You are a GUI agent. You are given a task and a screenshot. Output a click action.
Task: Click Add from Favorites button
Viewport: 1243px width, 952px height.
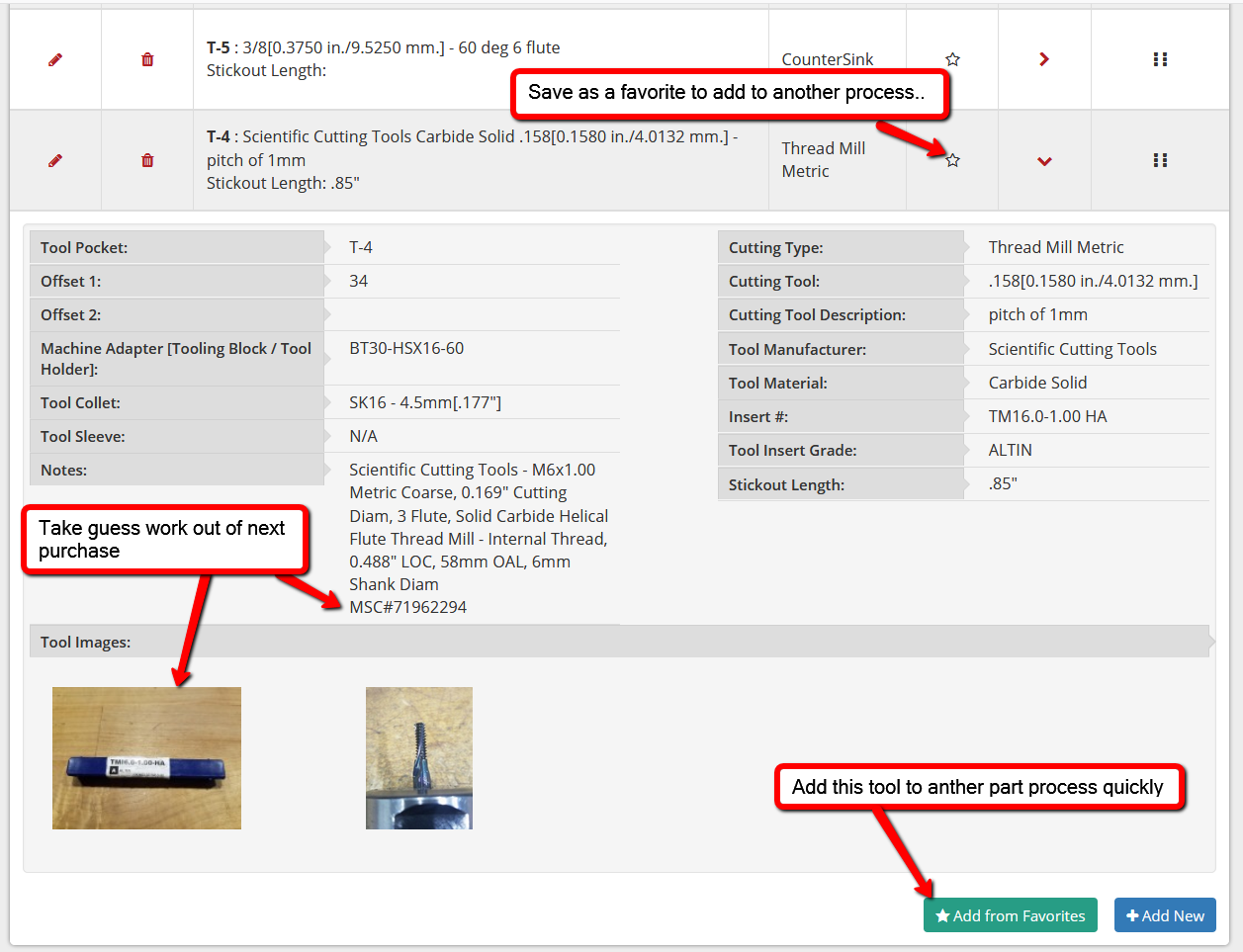tap(1011, 915)
